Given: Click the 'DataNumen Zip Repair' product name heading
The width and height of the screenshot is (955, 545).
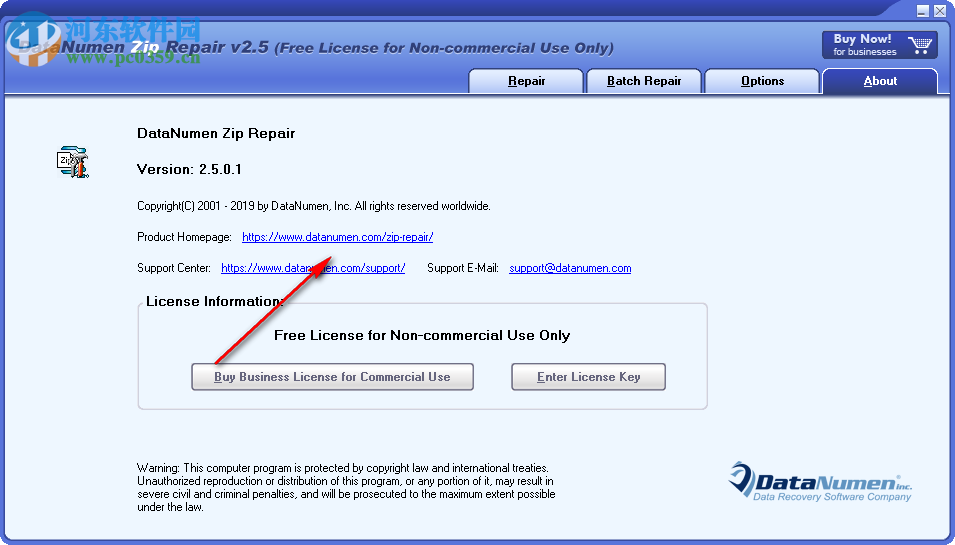Looking at the screenshot, I should (216, 133).
